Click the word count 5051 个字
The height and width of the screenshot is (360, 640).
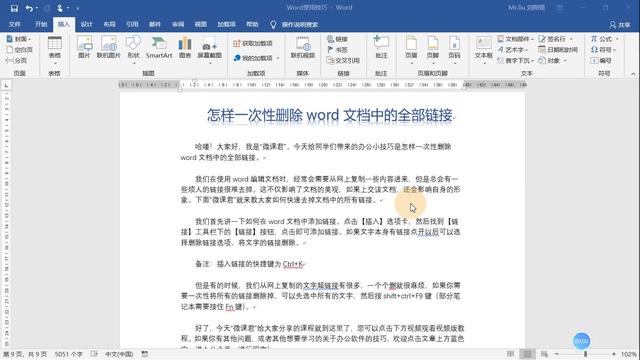[x=69, y=354]
